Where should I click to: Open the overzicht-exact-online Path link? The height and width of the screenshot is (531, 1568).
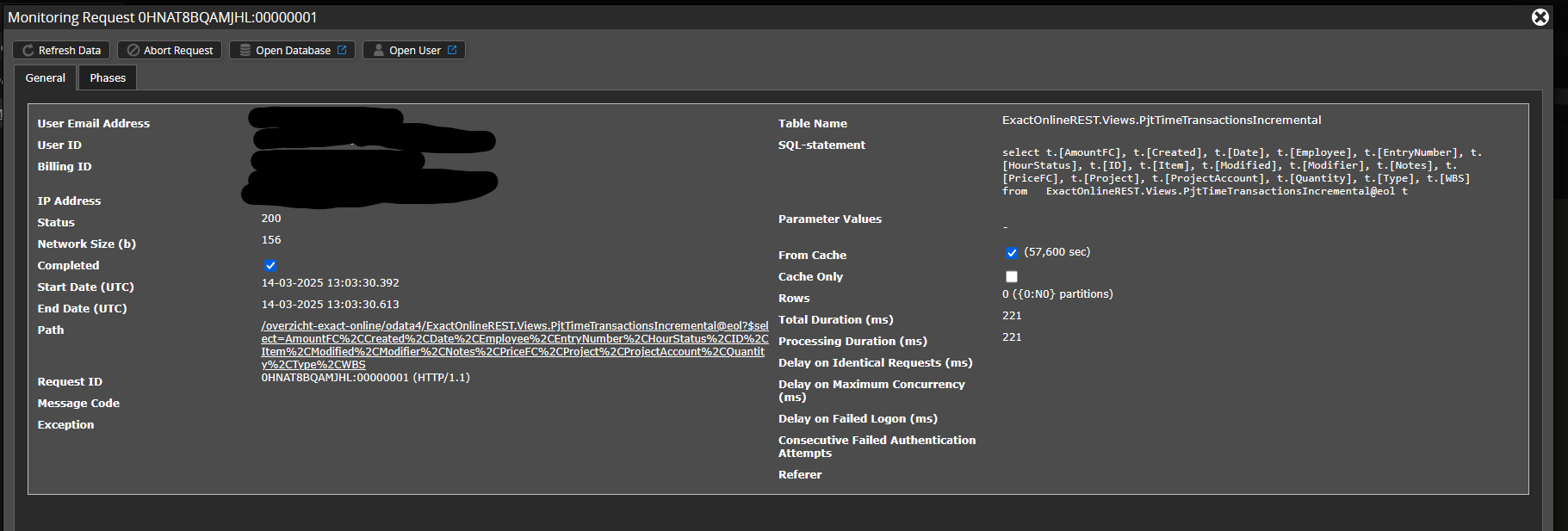tap(514, 344)
